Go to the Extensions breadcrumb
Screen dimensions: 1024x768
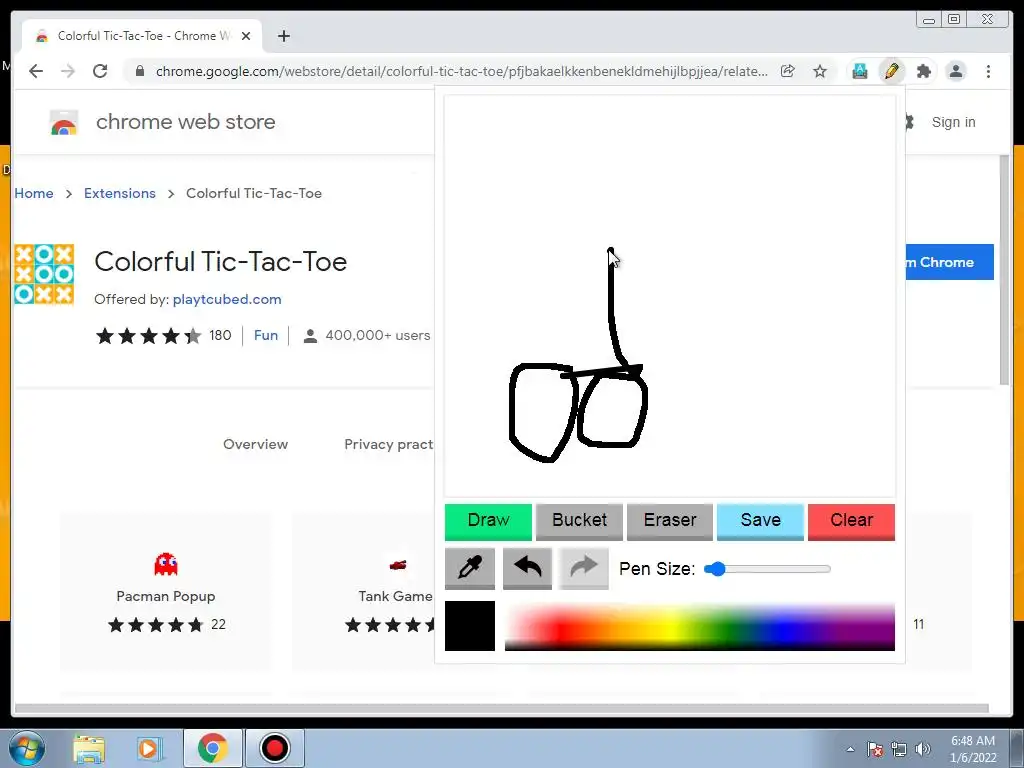click(x=120, y=193)
